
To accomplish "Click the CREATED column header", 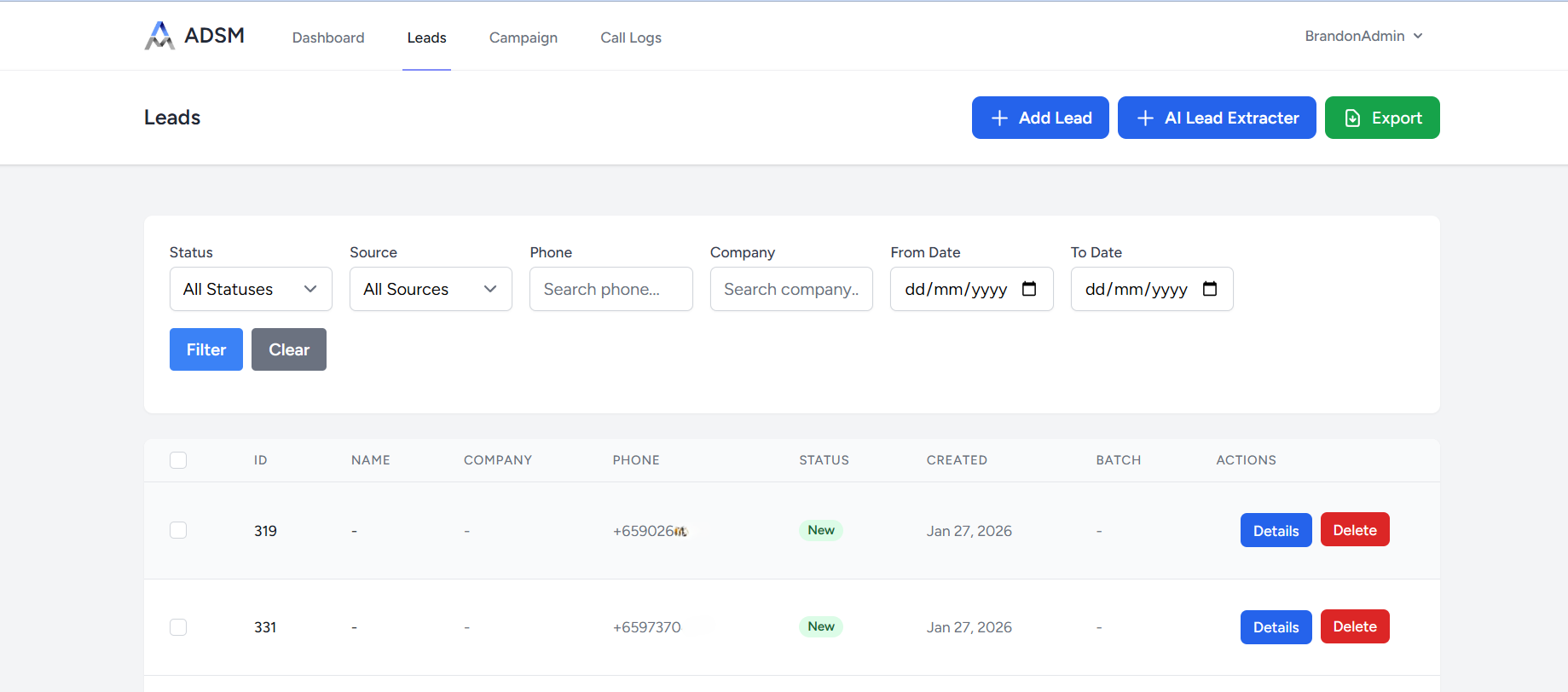I will [x=957, y=460].
